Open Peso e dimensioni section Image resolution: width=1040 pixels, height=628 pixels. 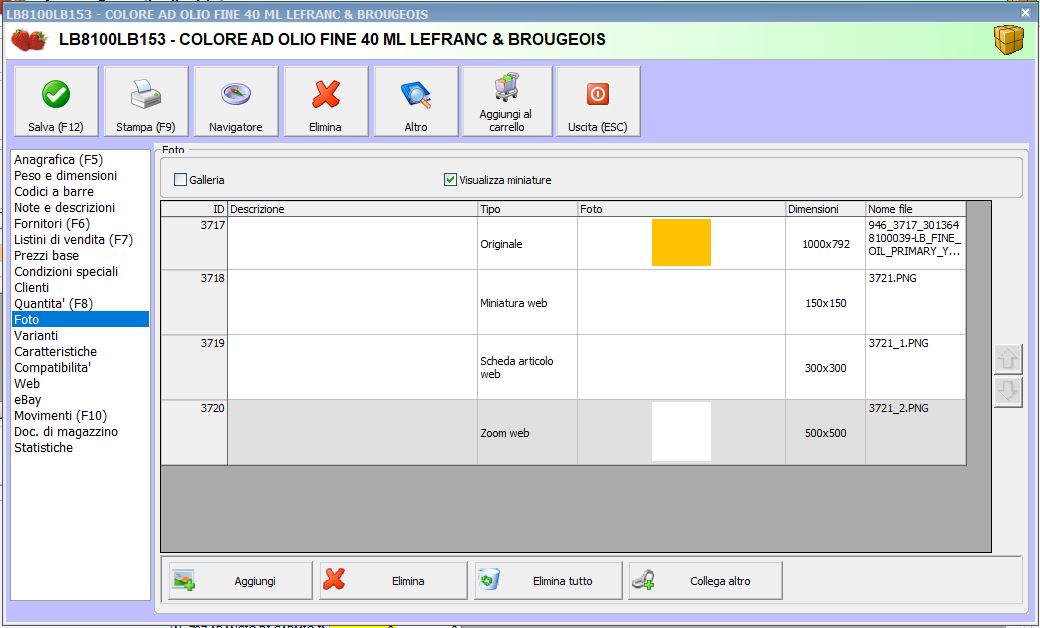66,176
